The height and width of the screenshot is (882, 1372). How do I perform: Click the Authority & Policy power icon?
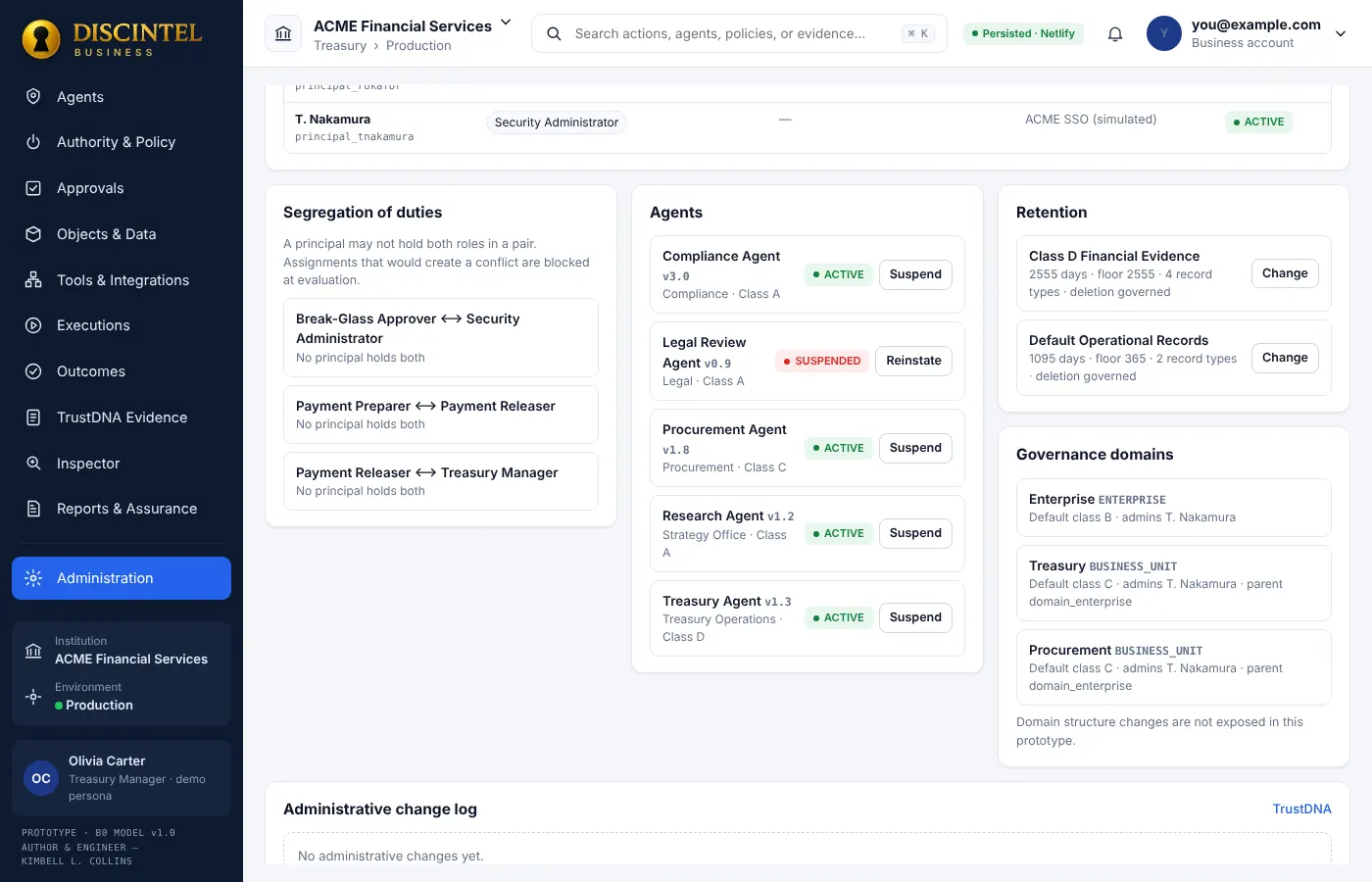33,142
